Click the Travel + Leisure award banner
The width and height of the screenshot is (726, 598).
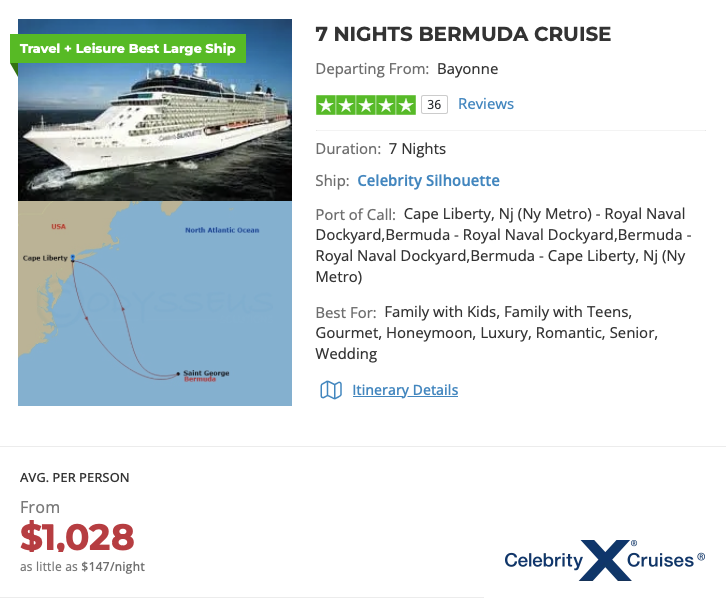128,48
